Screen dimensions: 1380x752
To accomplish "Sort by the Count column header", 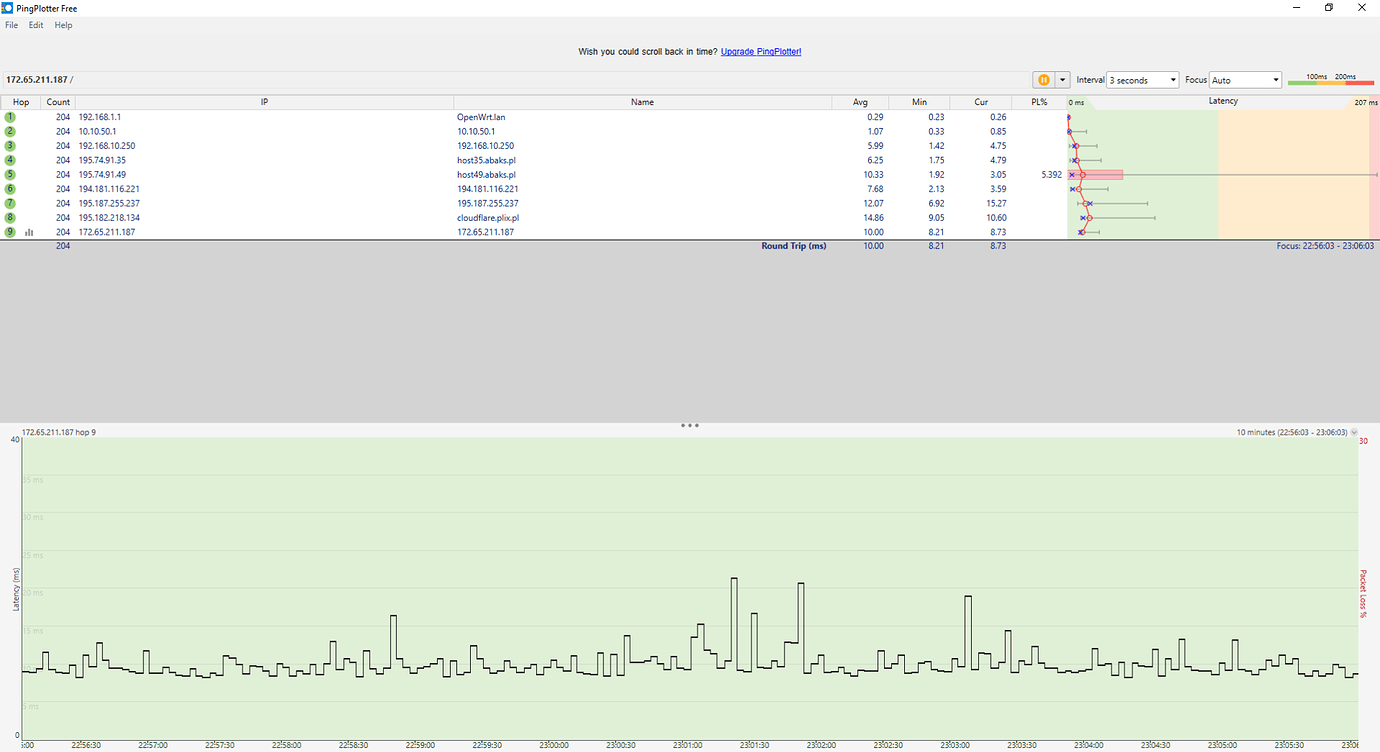I will [58, 102].
